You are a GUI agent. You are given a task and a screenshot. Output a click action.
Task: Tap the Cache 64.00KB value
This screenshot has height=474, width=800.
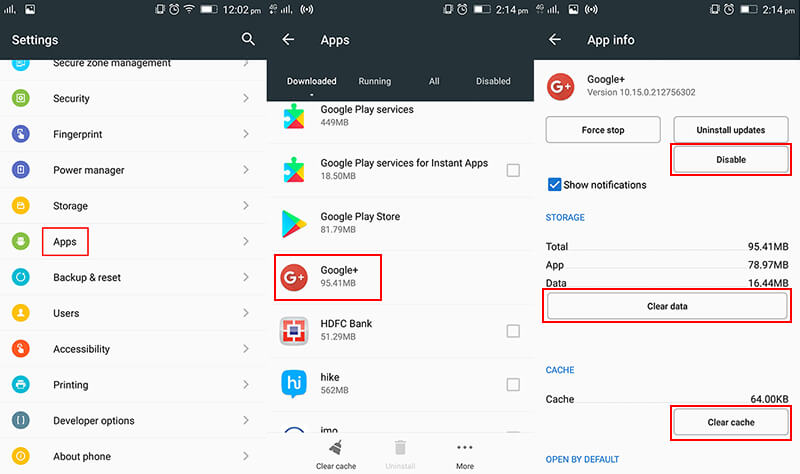[769, 399]
